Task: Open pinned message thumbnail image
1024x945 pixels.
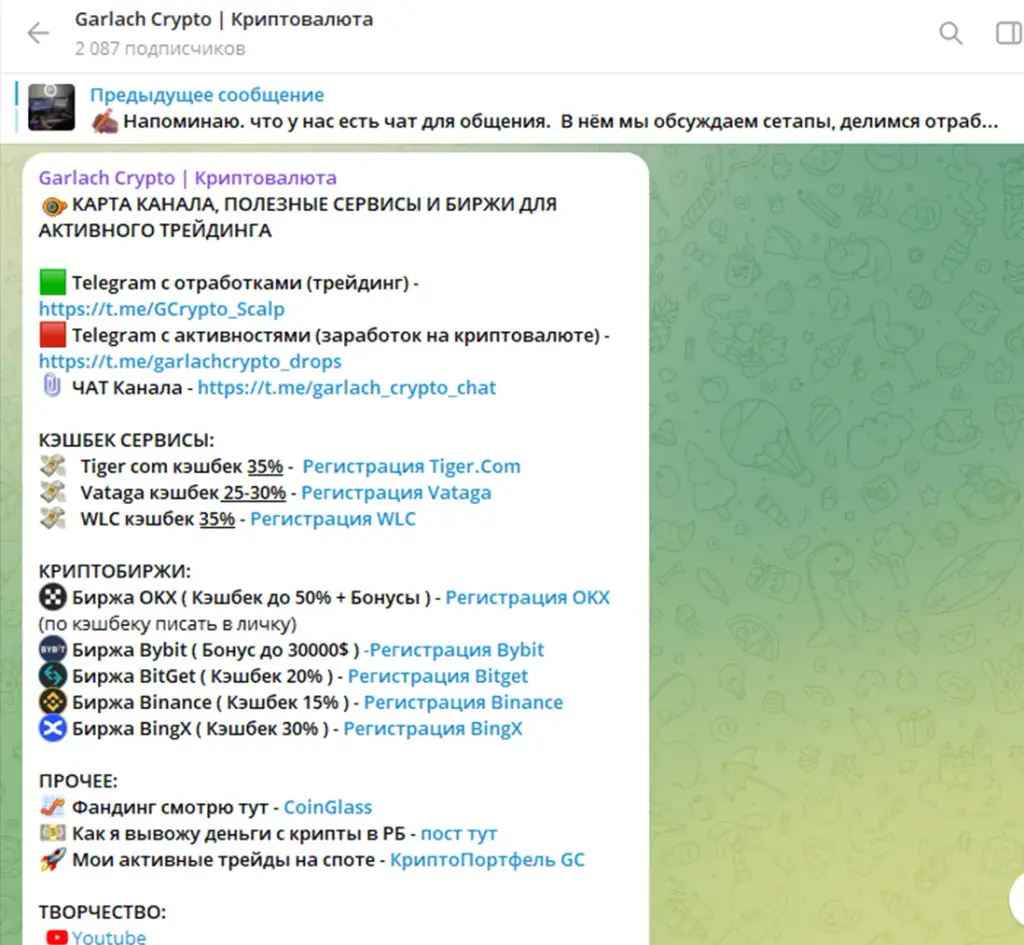Action: click(x=52, y=107)
